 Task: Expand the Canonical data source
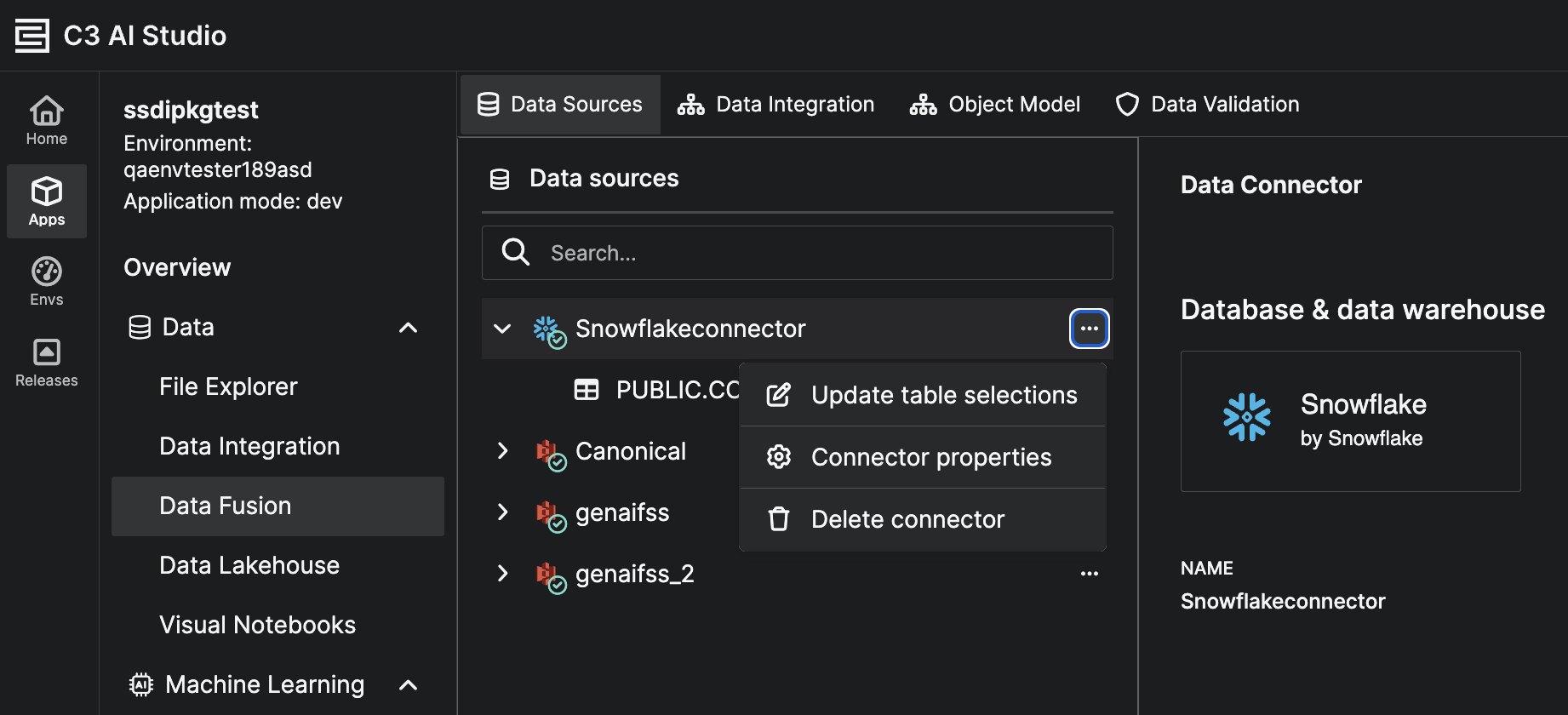pyautogui.click(x=502, y=451)
